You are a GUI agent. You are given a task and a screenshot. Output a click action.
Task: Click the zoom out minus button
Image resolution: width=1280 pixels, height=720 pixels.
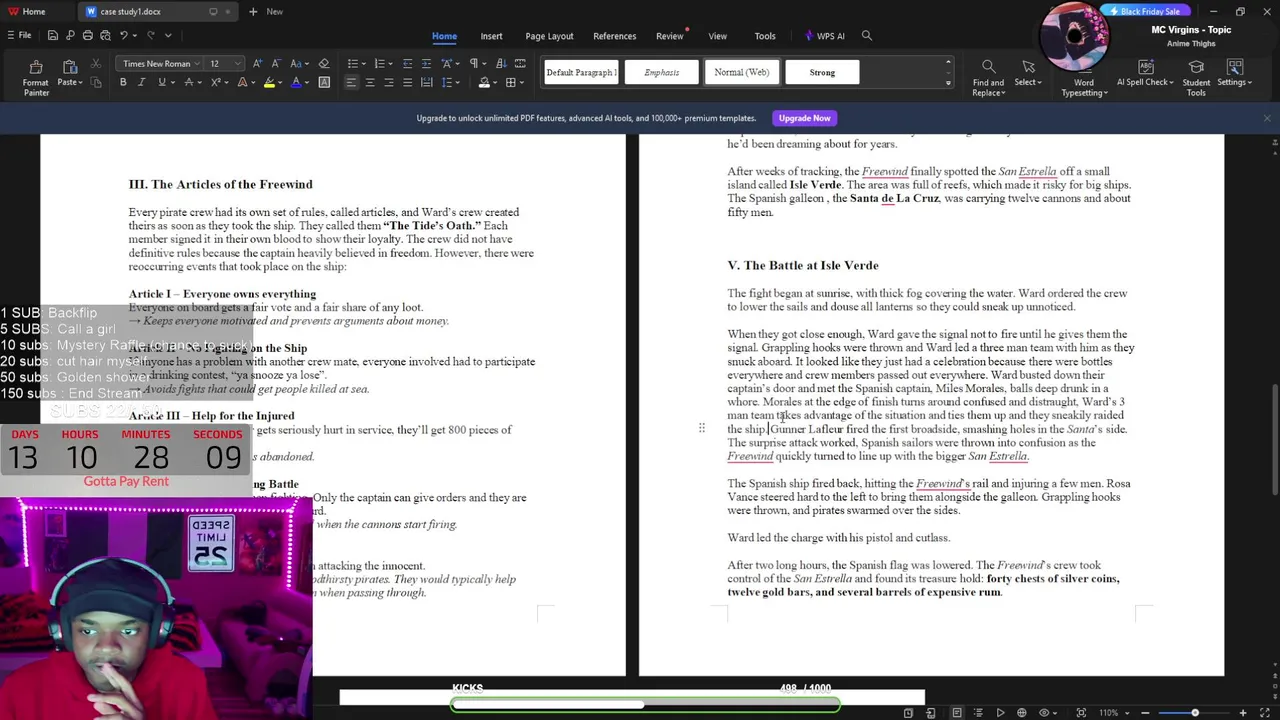click(1145, 713)
